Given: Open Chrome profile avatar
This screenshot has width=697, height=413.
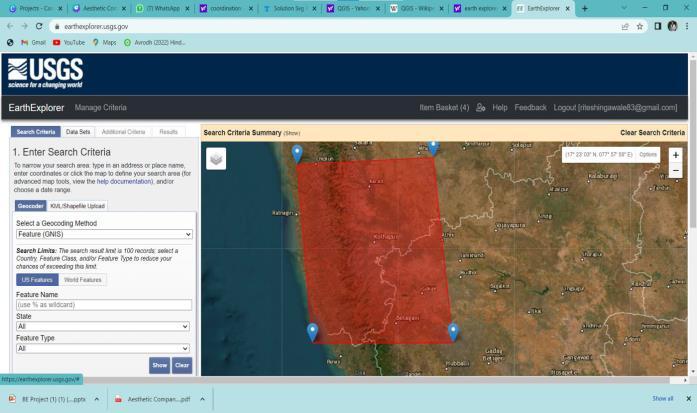Looking at the screenshot, I should pyautogui.click(x=673, y=26).
